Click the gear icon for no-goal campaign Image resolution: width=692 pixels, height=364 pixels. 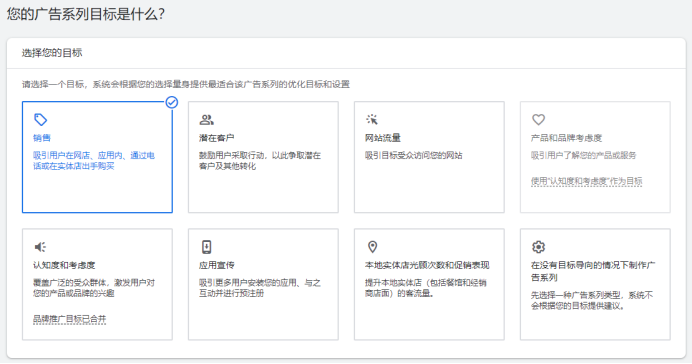point(538,247)
